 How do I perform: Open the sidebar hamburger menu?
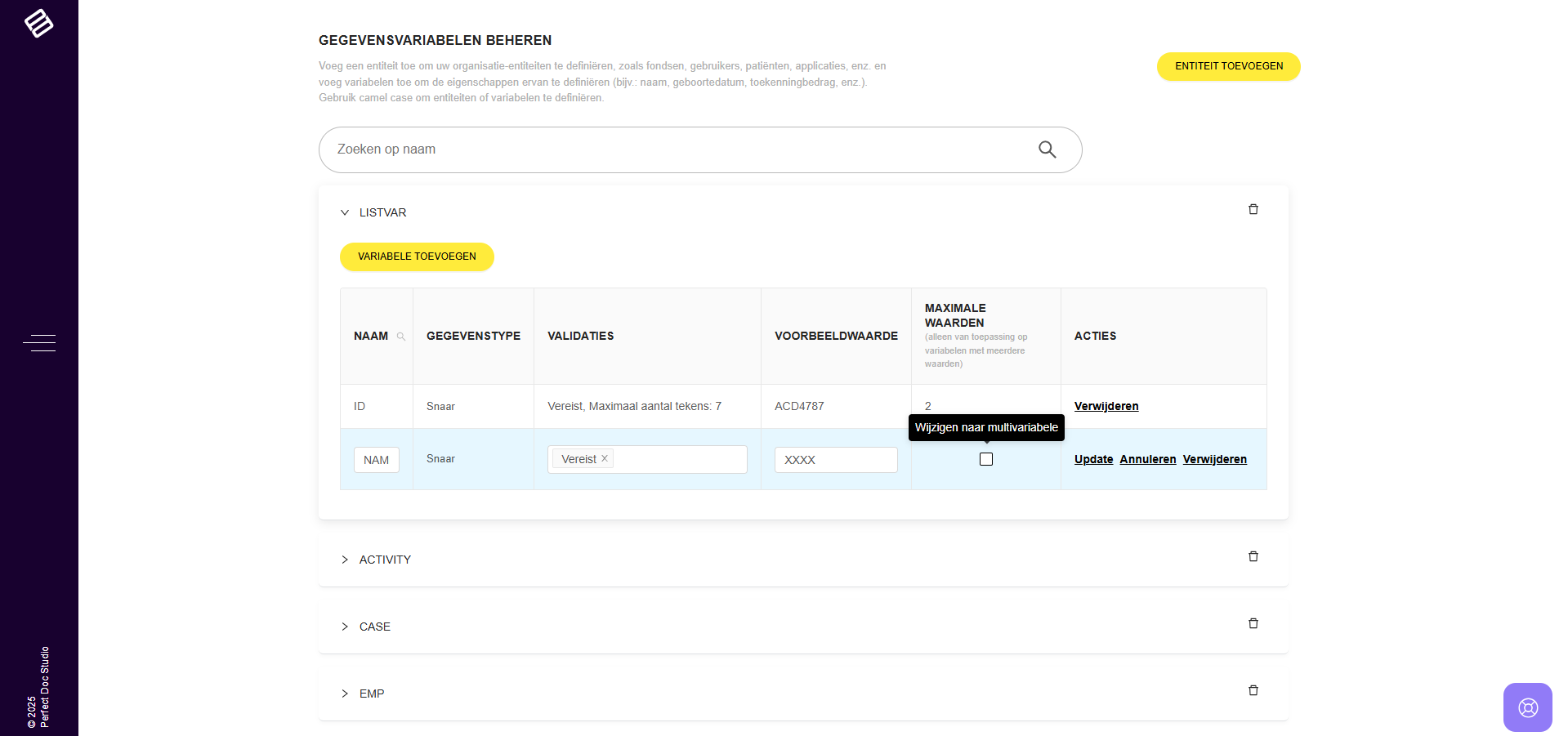(x=39, y=343)
